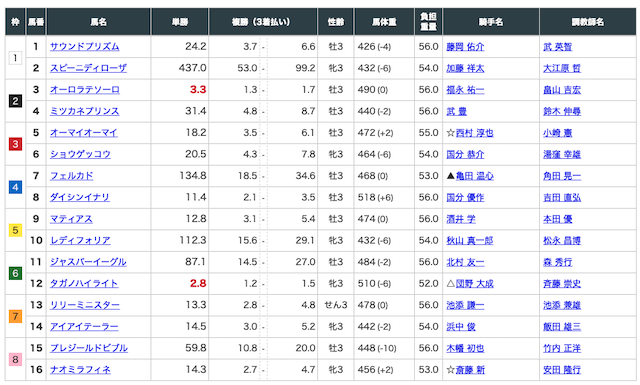Open ダイシンイナリ horse page
The image size is (640, 385).
click(80, 198)
